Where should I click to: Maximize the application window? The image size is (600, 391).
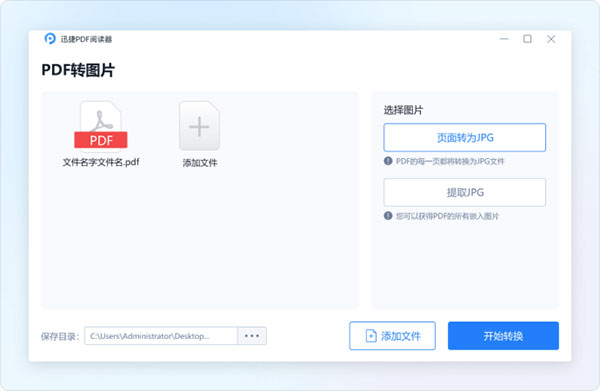[x=527, y=39]
